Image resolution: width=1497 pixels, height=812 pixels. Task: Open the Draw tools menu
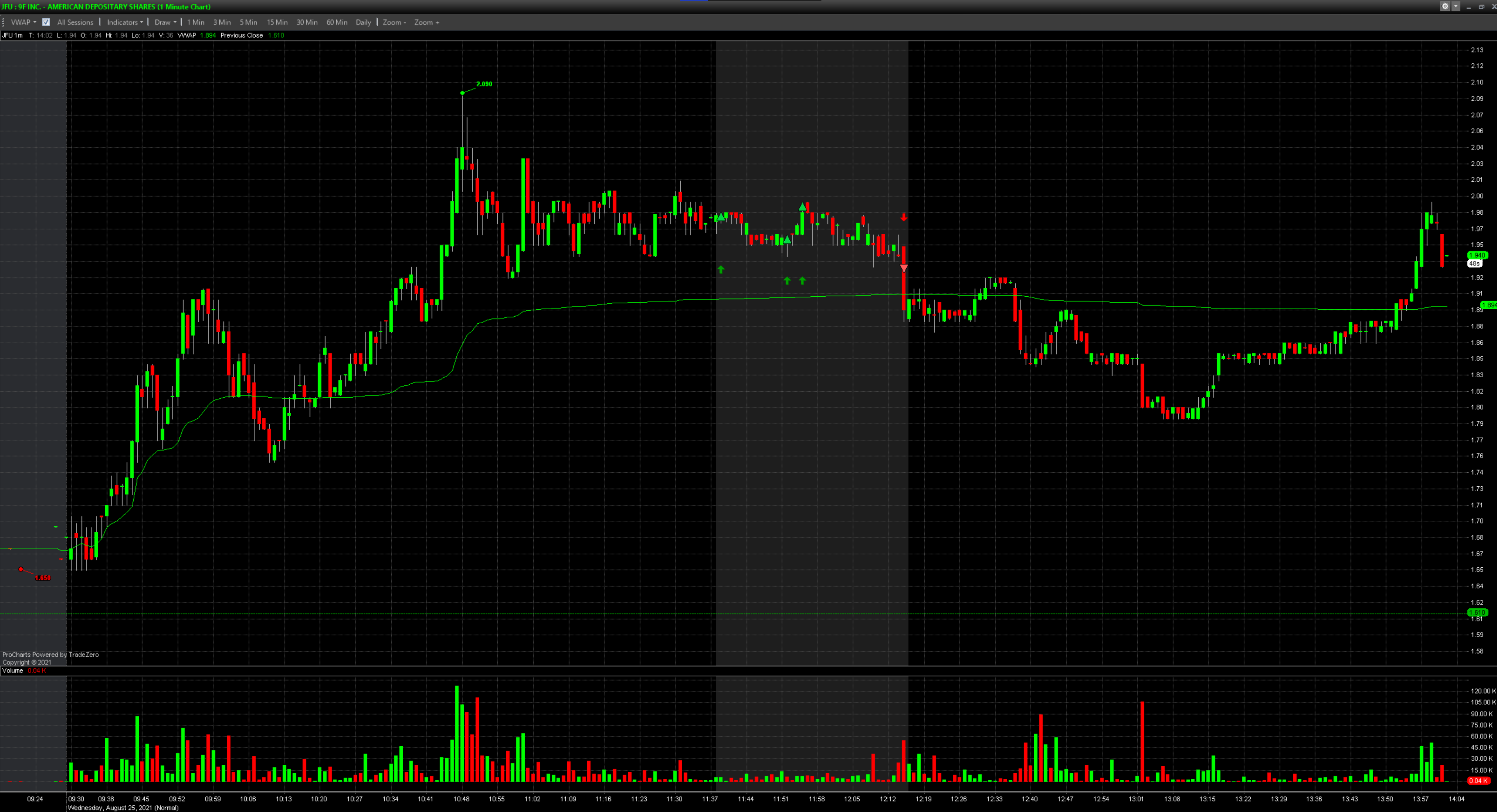tap(165, 22)
